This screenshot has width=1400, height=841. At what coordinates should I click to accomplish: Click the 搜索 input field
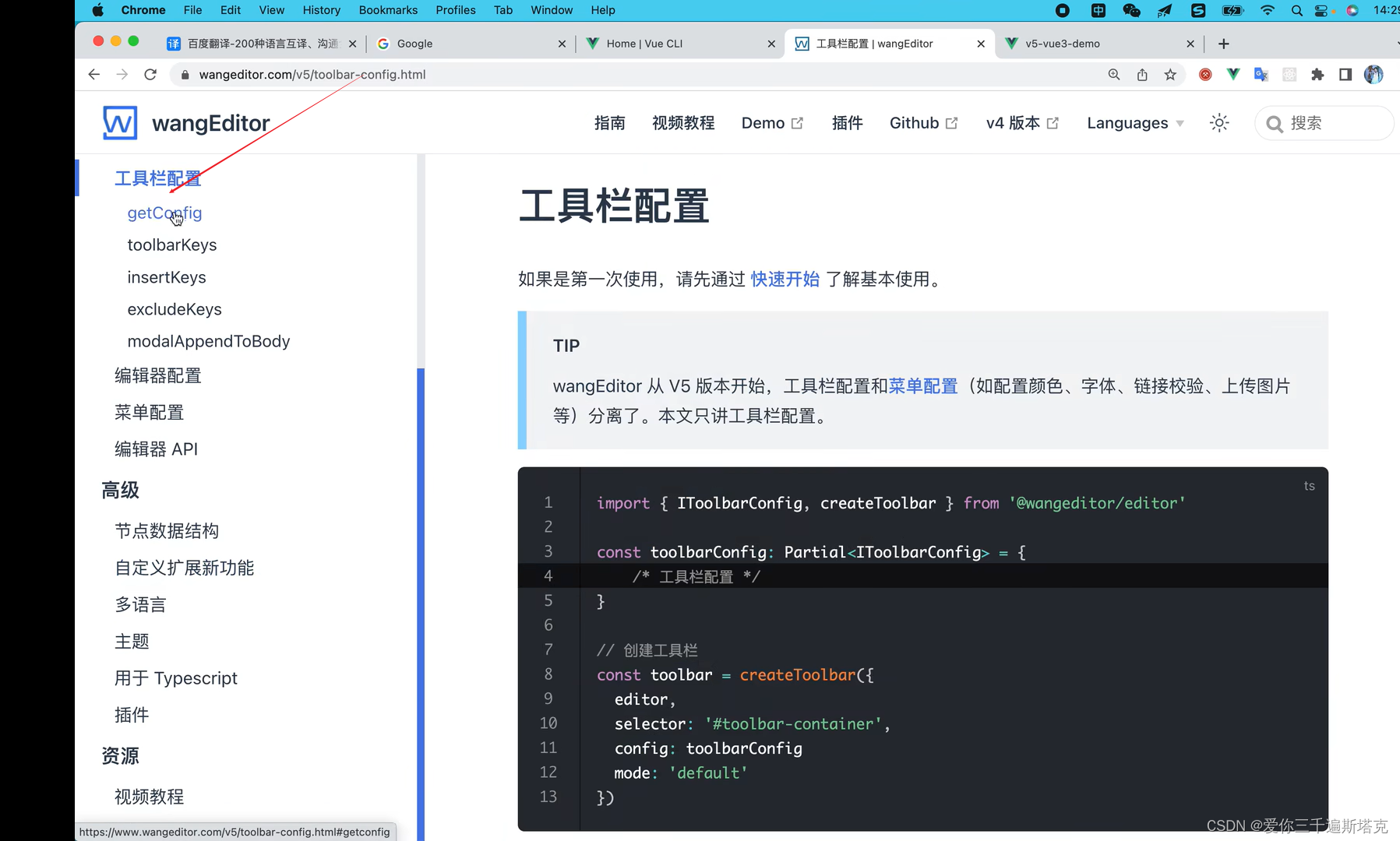point(1317,122)
